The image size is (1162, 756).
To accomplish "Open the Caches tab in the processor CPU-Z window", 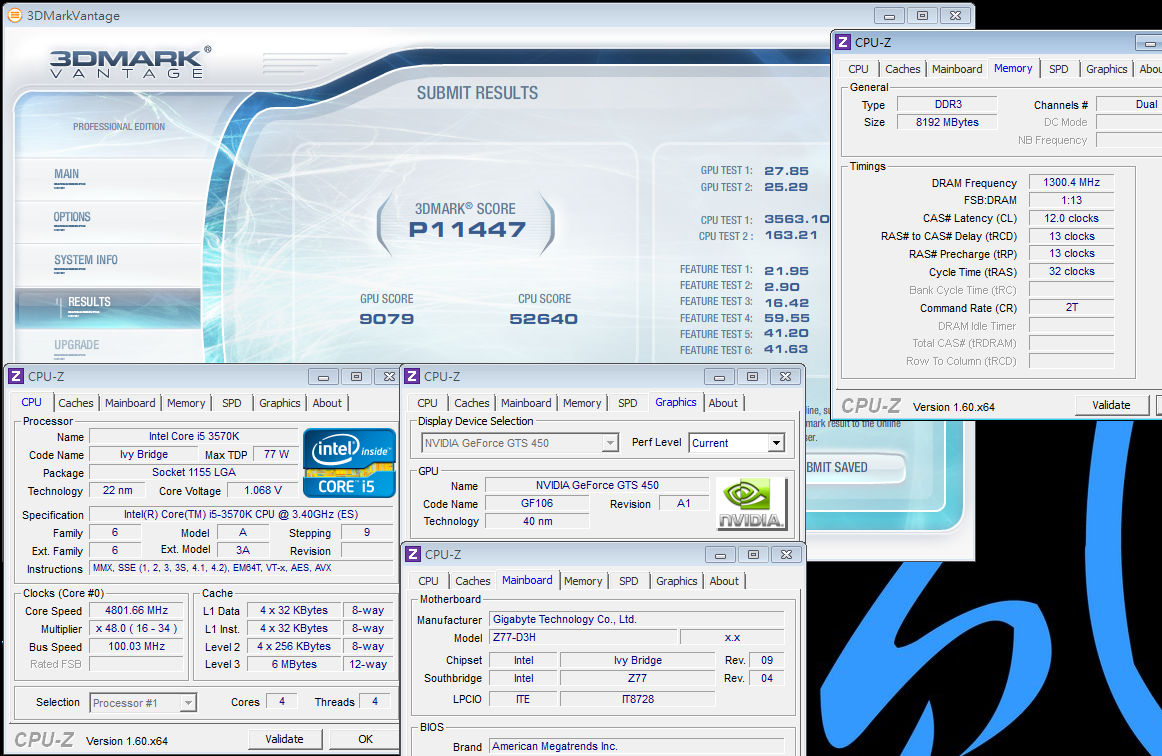I will [x=76, y=403].
